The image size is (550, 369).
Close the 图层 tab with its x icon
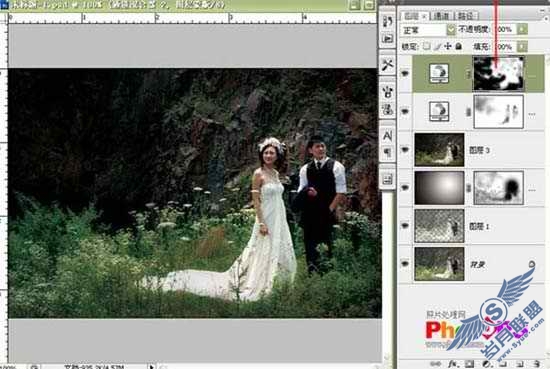click(x=424, y=16)
